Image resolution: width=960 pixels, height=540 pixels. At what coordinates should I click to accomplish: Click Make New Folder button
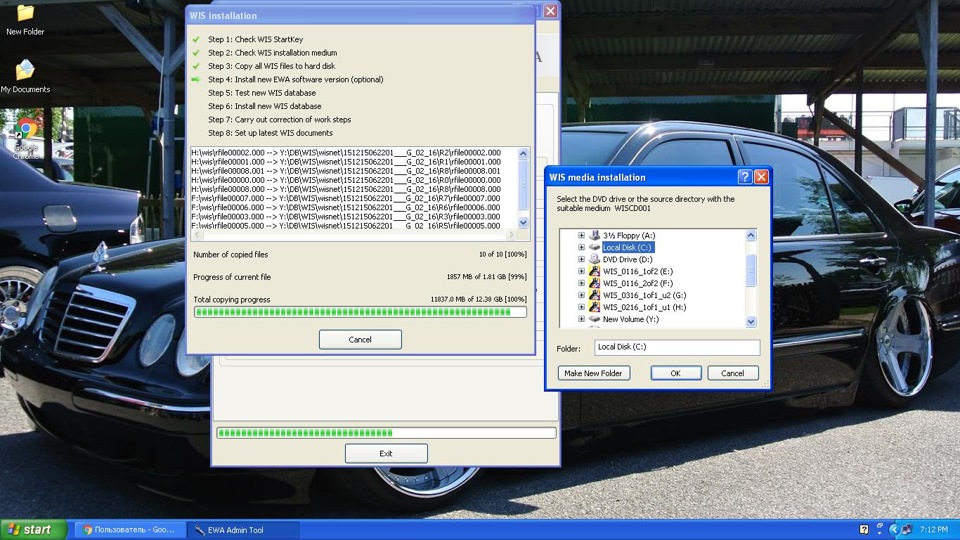click(x=593, y=373)
